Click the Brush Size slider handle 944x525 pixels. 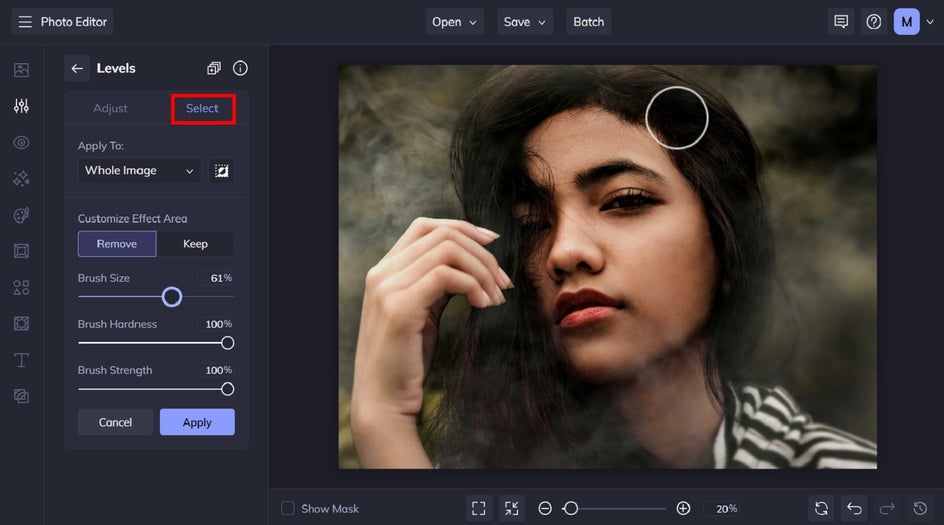172,297
